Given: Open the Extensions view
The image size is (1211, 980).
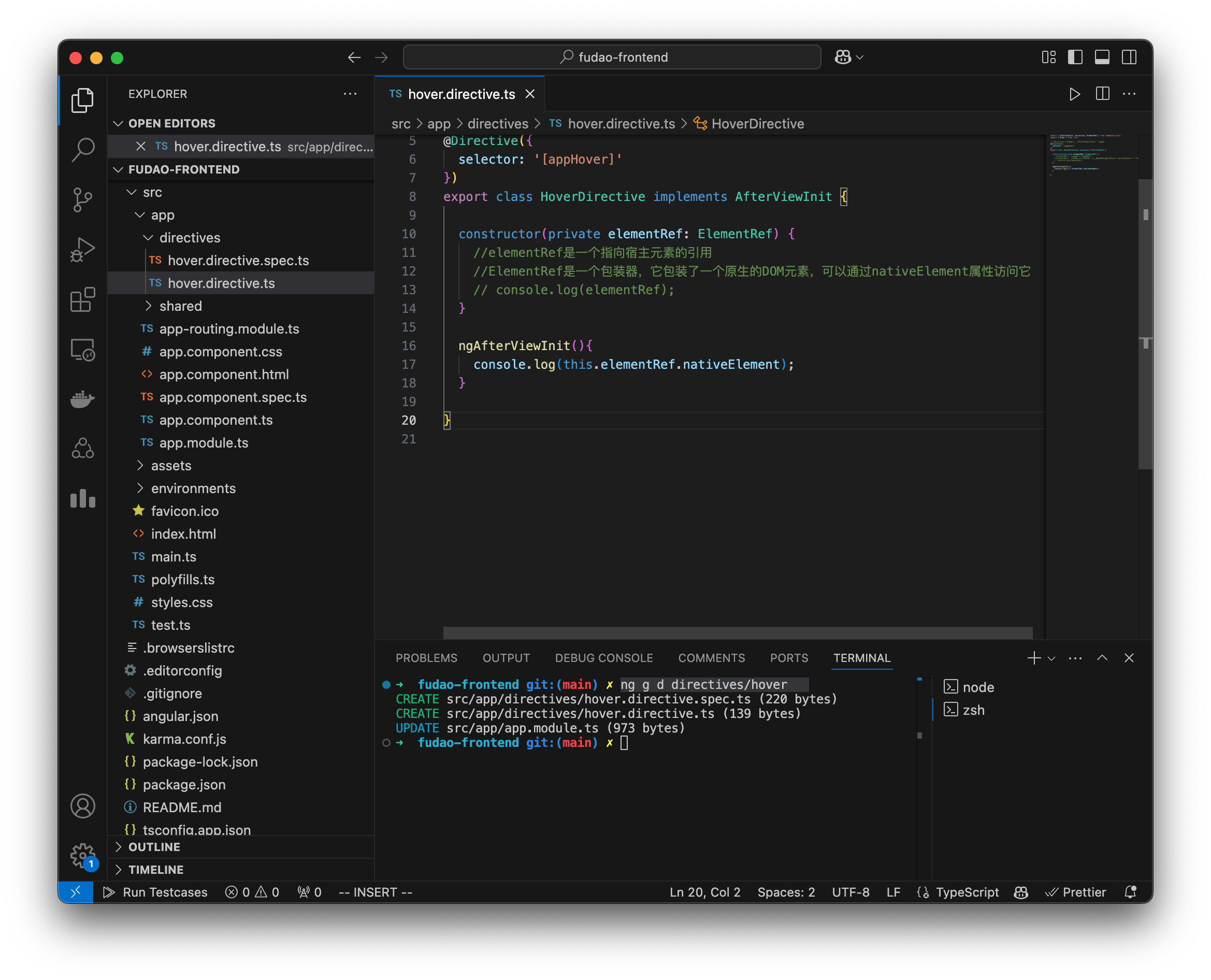Looking at the screenshot, I should [83, 300].
